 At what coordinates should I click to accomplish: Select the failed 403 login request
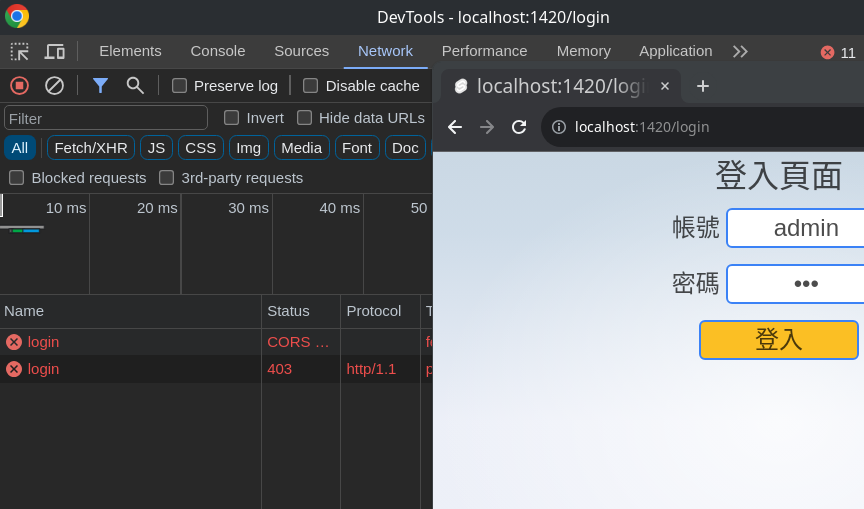(44, 369)
